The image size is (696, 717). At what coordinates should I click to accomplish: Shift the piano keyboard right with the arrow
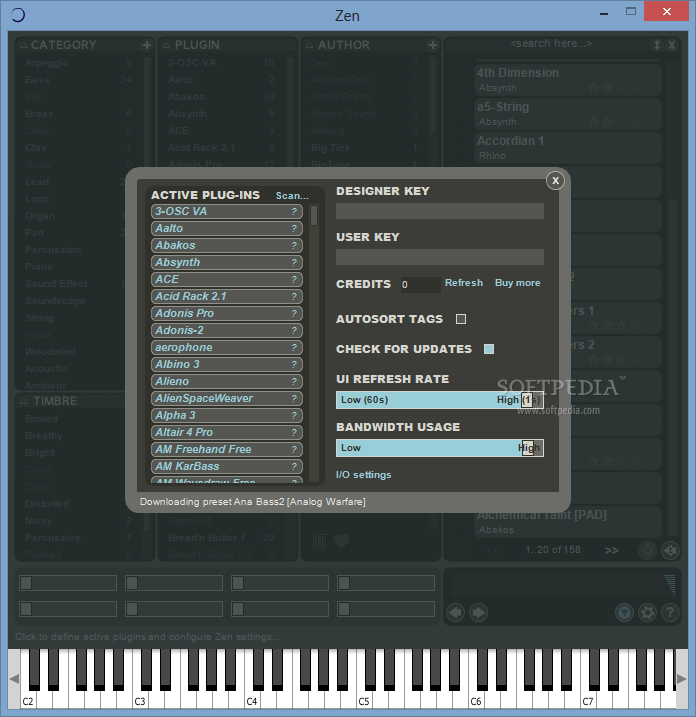click(681, 679)
